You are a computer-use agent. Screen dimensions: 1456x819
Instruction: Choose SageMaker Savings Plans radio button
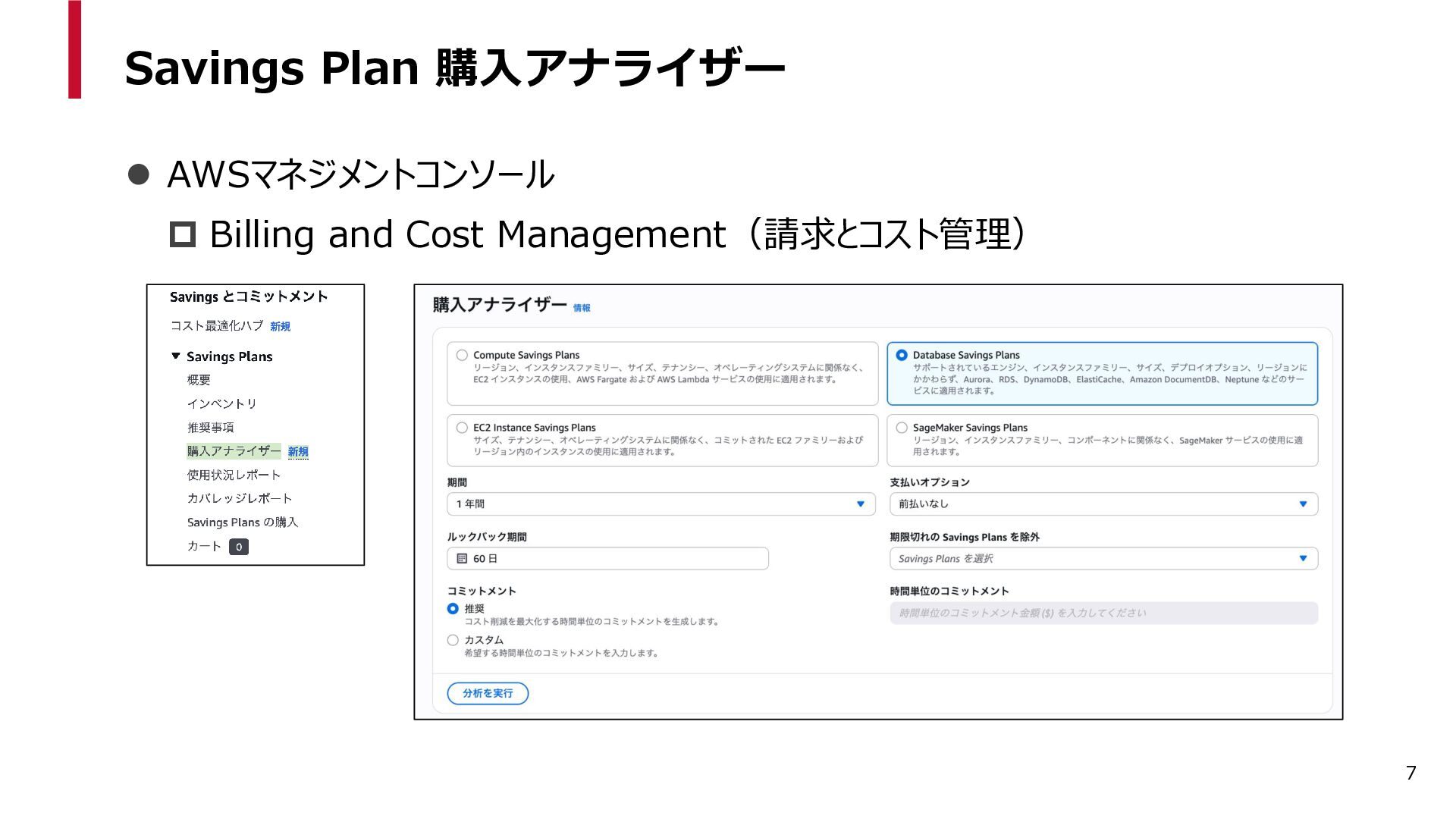coord(902,428)
